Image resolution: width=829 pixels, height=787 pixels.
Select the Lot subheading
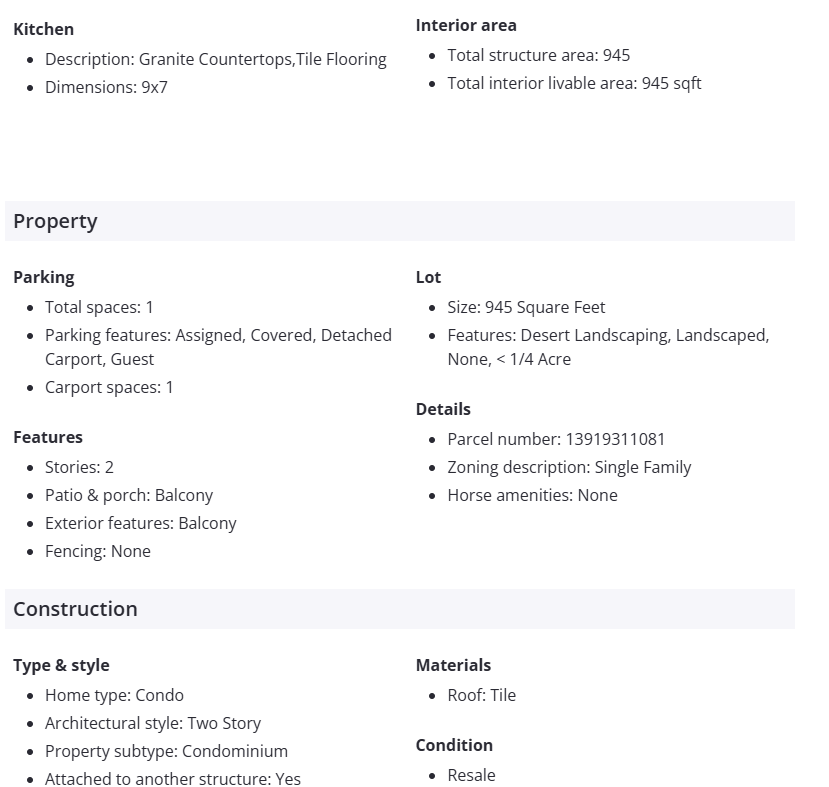(x=428, y=277)
